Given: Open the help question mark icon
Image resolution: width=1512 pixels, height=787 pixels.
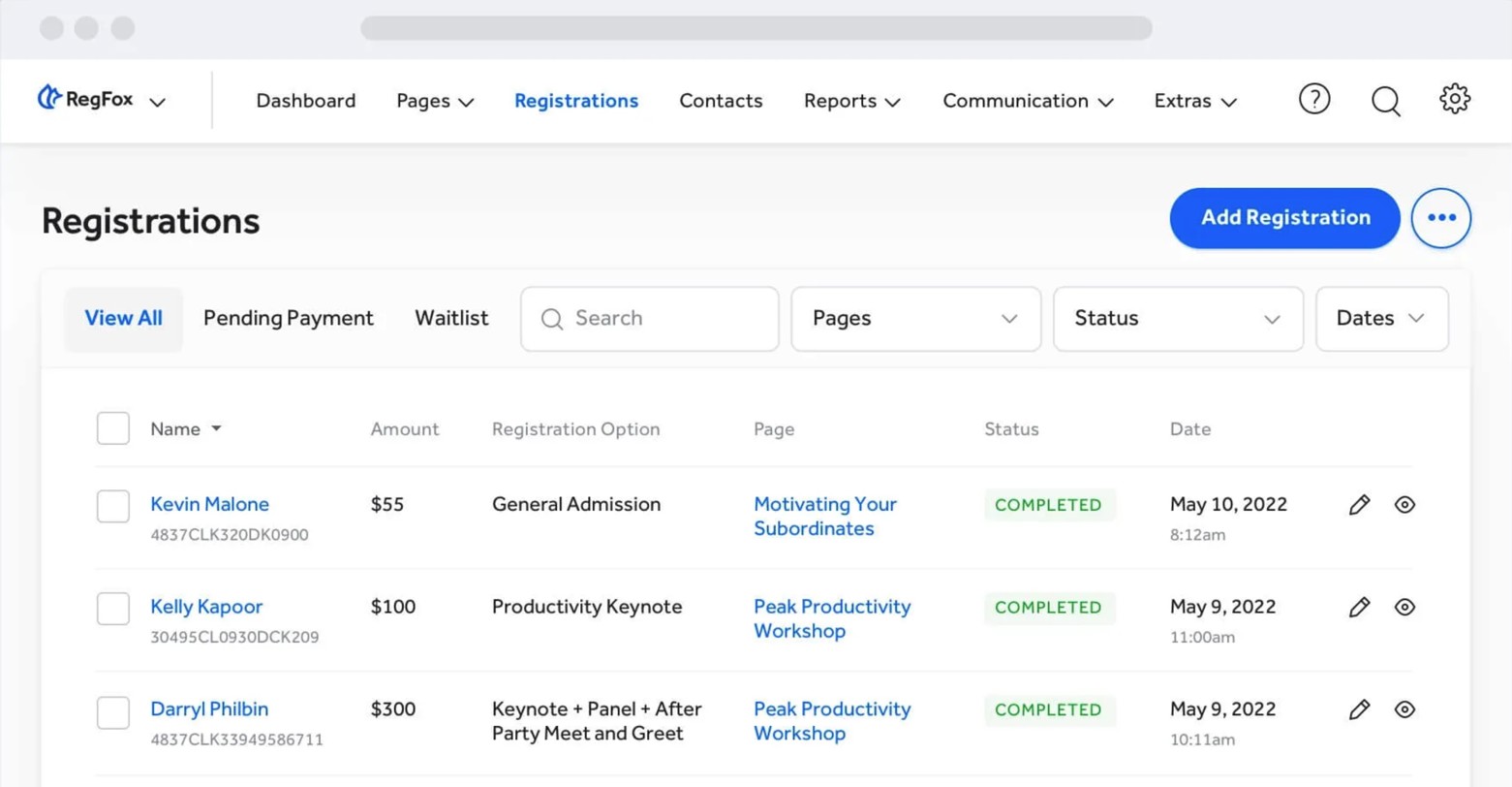Looking at the screenshot, I should coord(1314,99).
